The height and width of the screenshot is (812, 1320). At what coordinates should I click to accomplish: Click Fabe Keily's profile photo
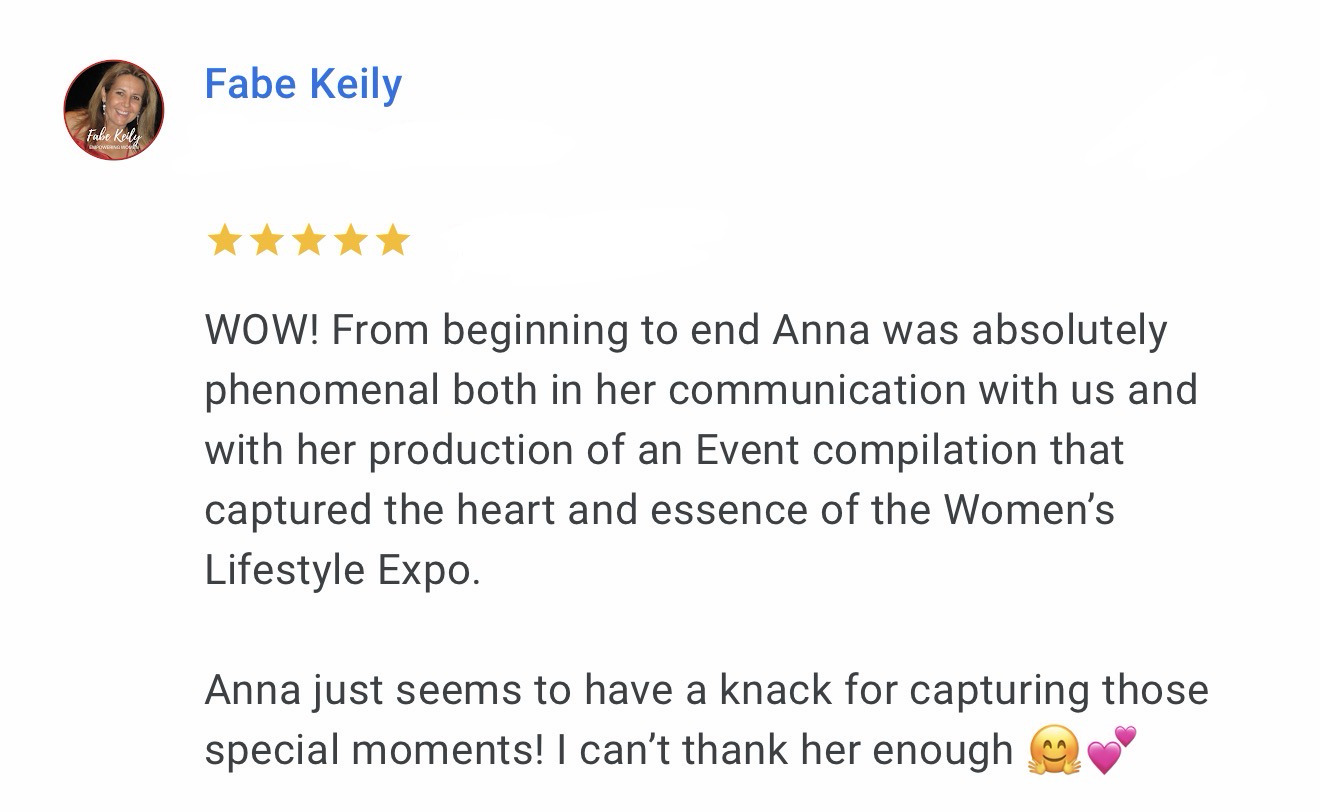pos(113,109)
